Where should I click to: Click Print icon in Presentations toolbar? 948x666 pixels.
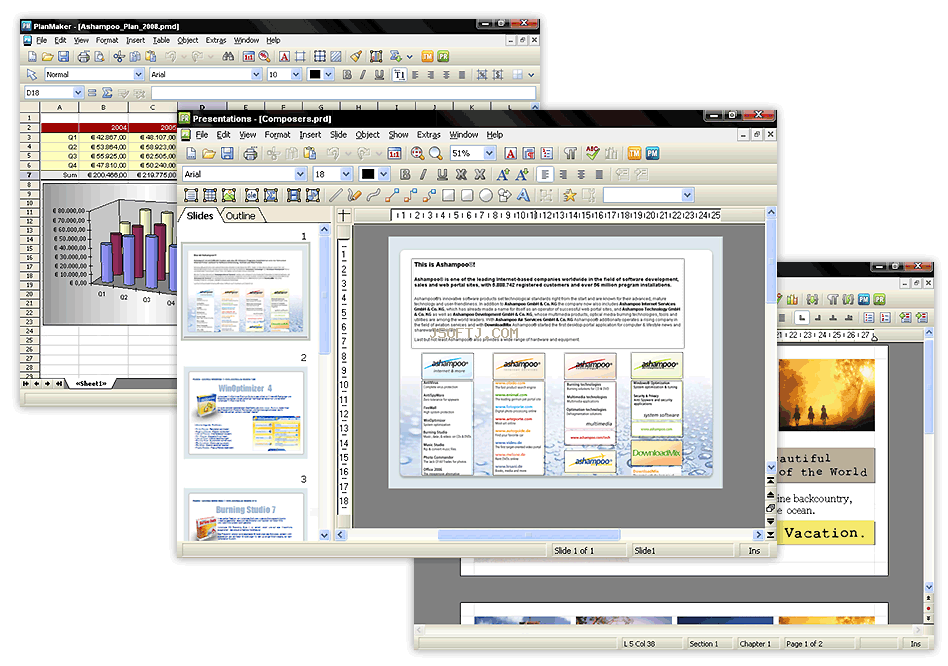[x=250, y=154]
